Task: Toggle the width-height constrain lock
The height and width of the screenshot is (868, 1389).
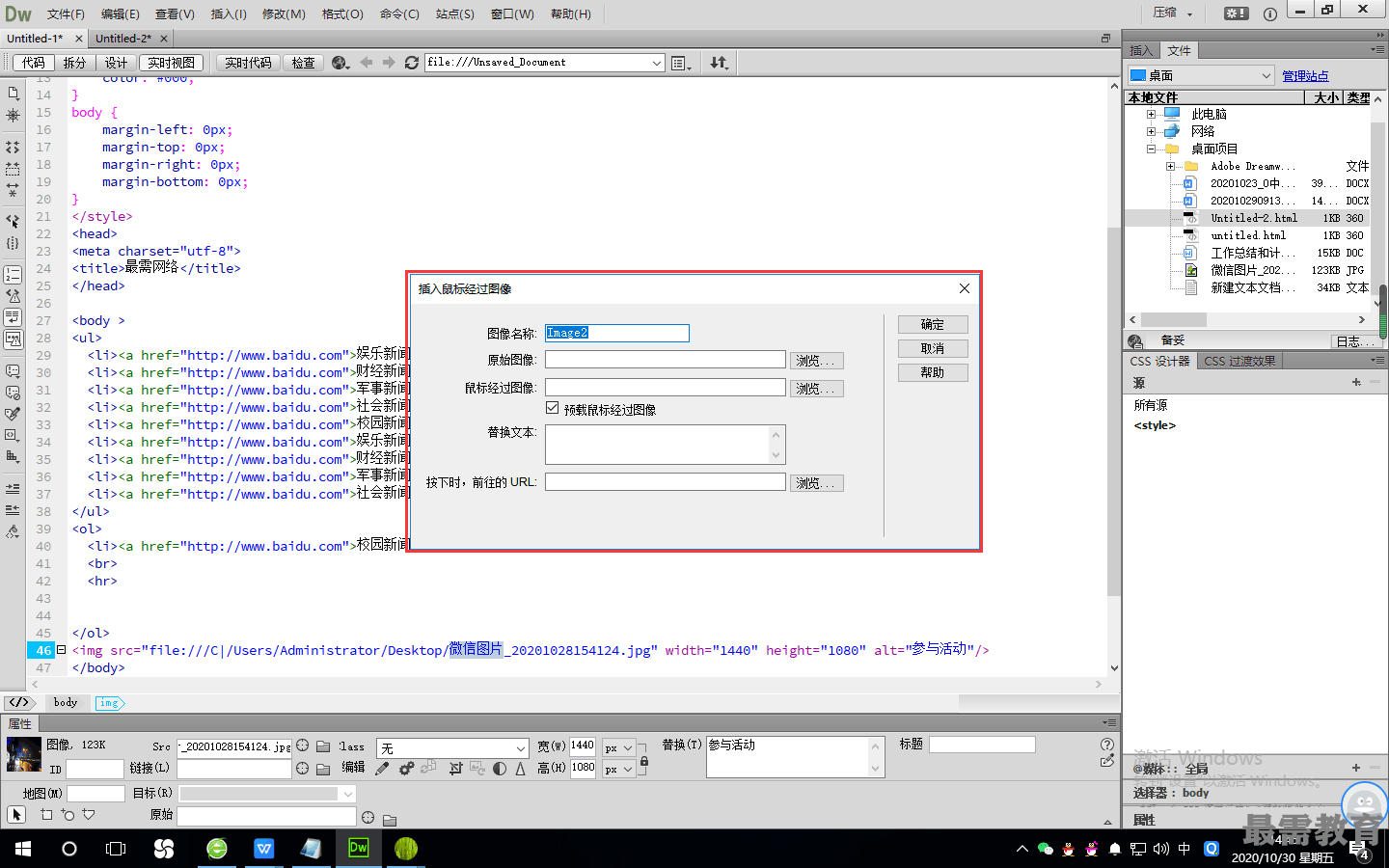Action: pos(644,761)
